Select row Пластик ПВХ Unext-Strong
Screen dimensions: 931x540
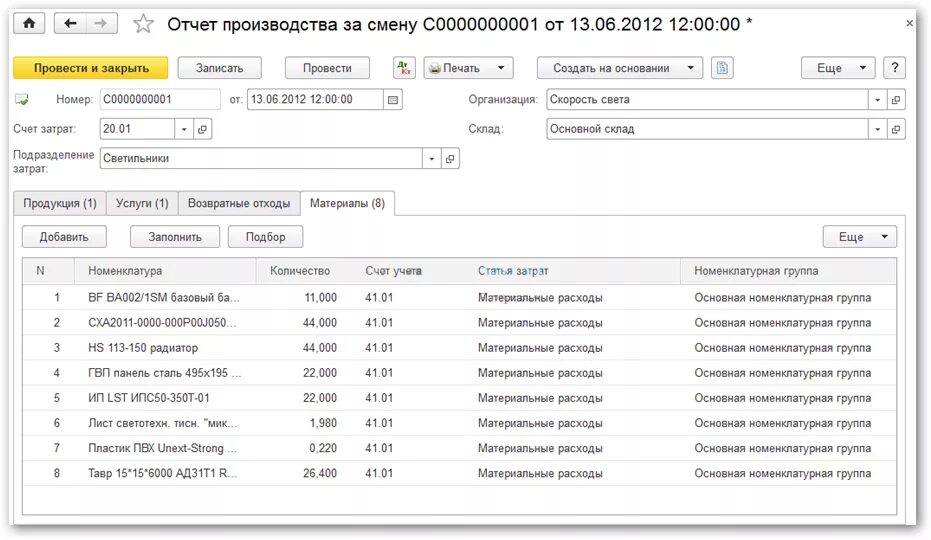[x=460, y=449]
